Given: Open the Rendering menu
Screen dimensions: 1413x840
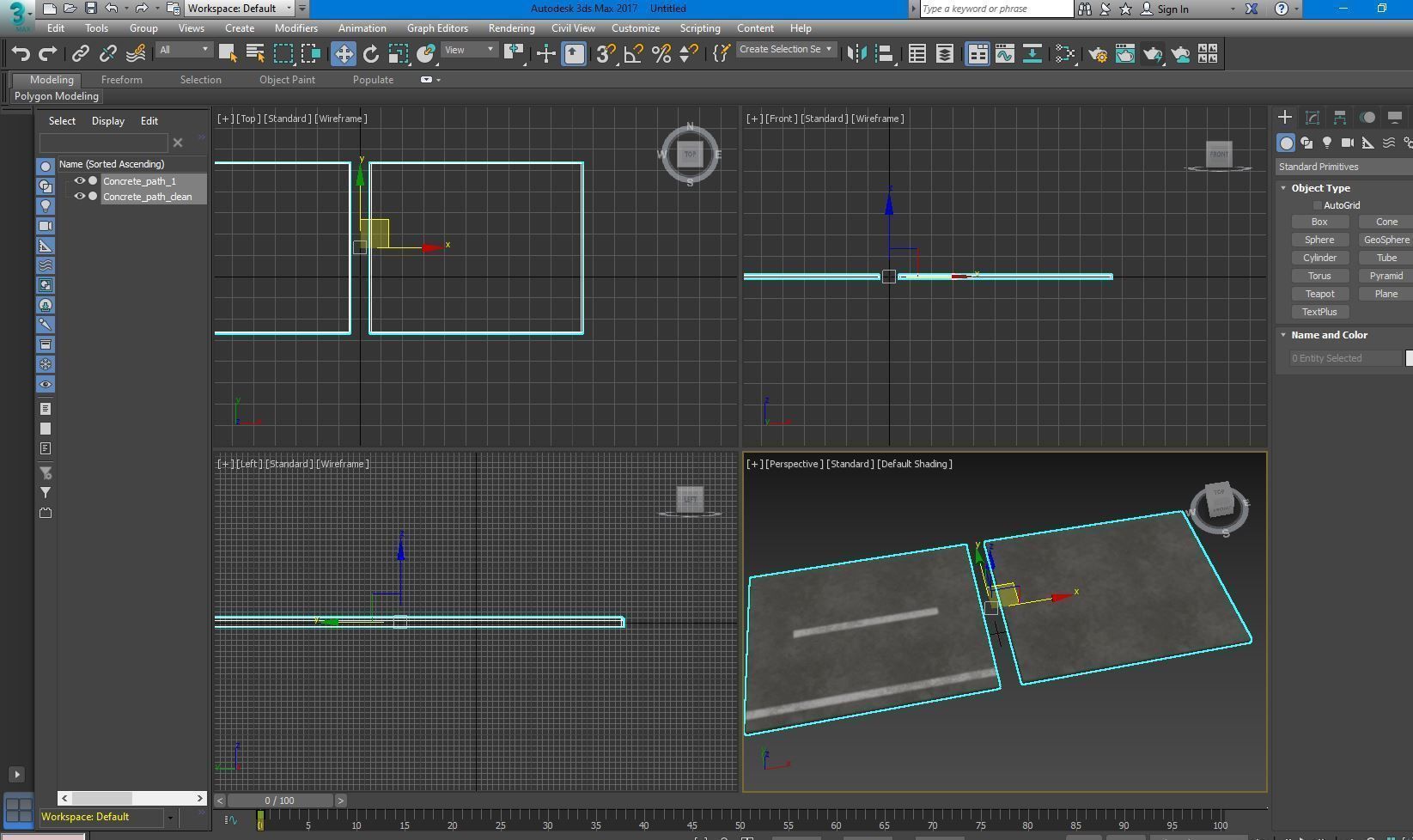Looking at the screenshot, I should (x=511, y=28).
